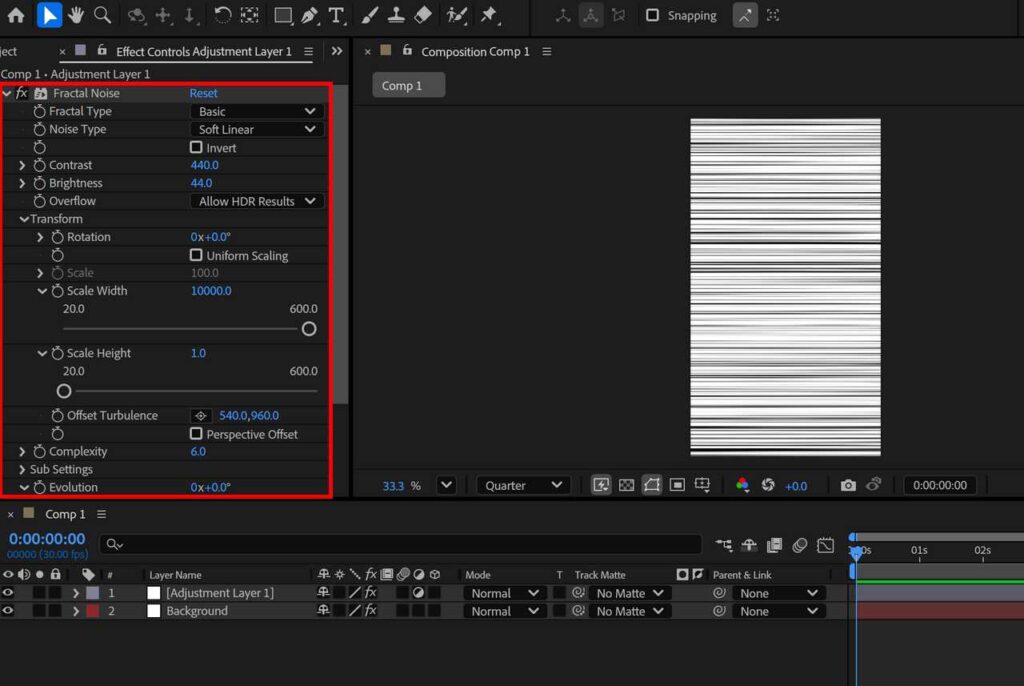Expand the Adjustment Layer 1 row in timeline
This screenshot has height=686, width=1024.
pos(76,593)
